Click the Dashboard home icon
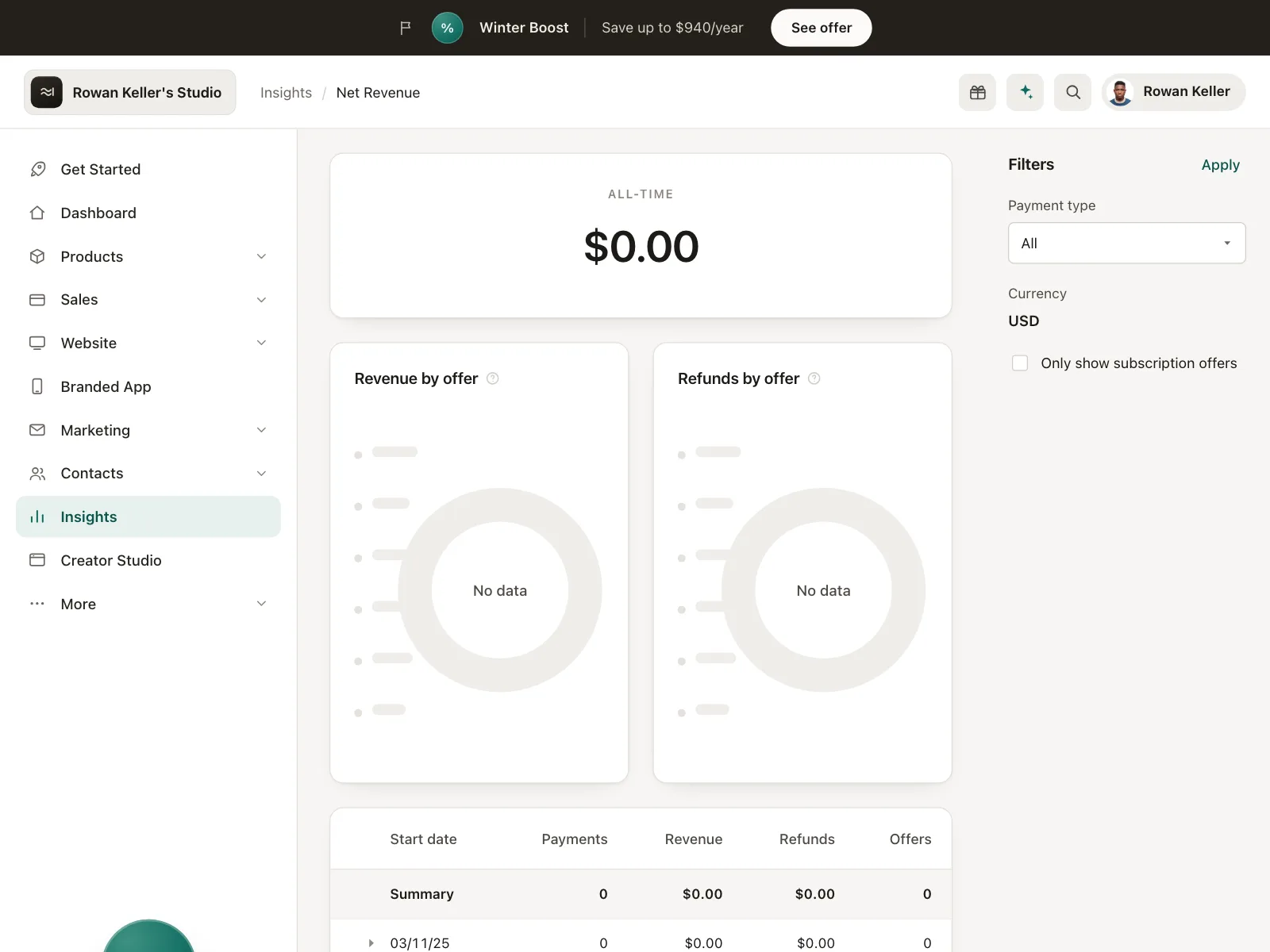 [37, 213]
